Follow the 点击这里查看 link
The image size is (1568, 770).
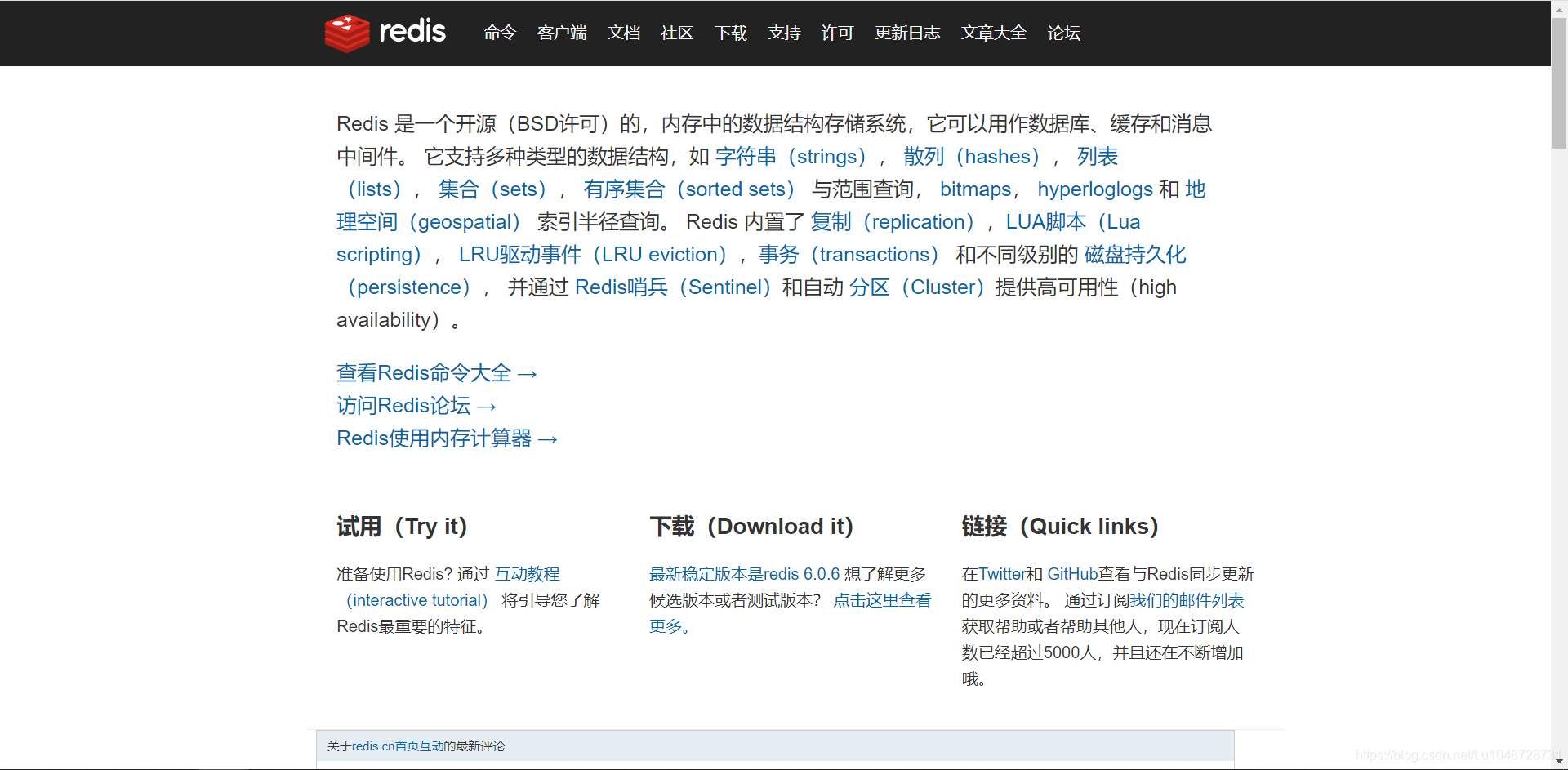click(882, 600)
